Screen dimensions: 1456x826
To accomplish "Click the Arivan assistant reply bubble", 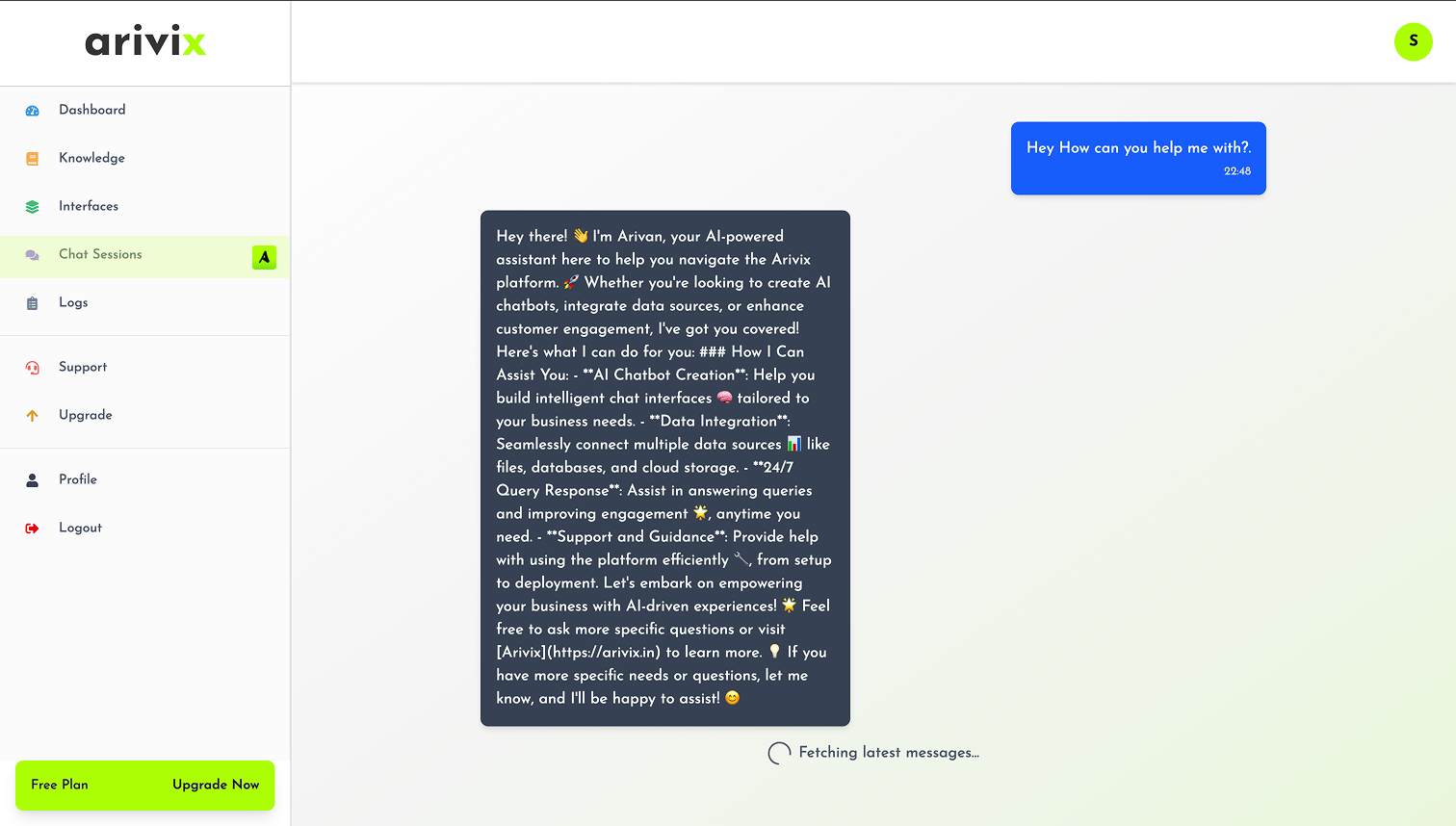I will click(x=665, y=468).
